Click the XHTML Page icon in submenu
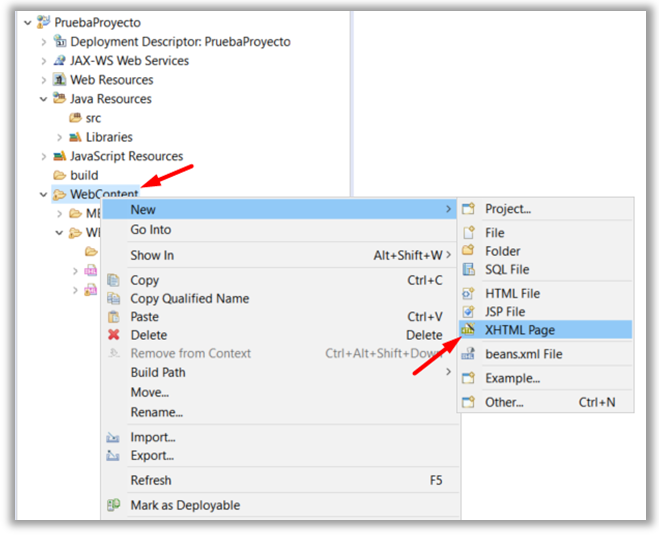 pyautogui.click(x=467, y=330)
